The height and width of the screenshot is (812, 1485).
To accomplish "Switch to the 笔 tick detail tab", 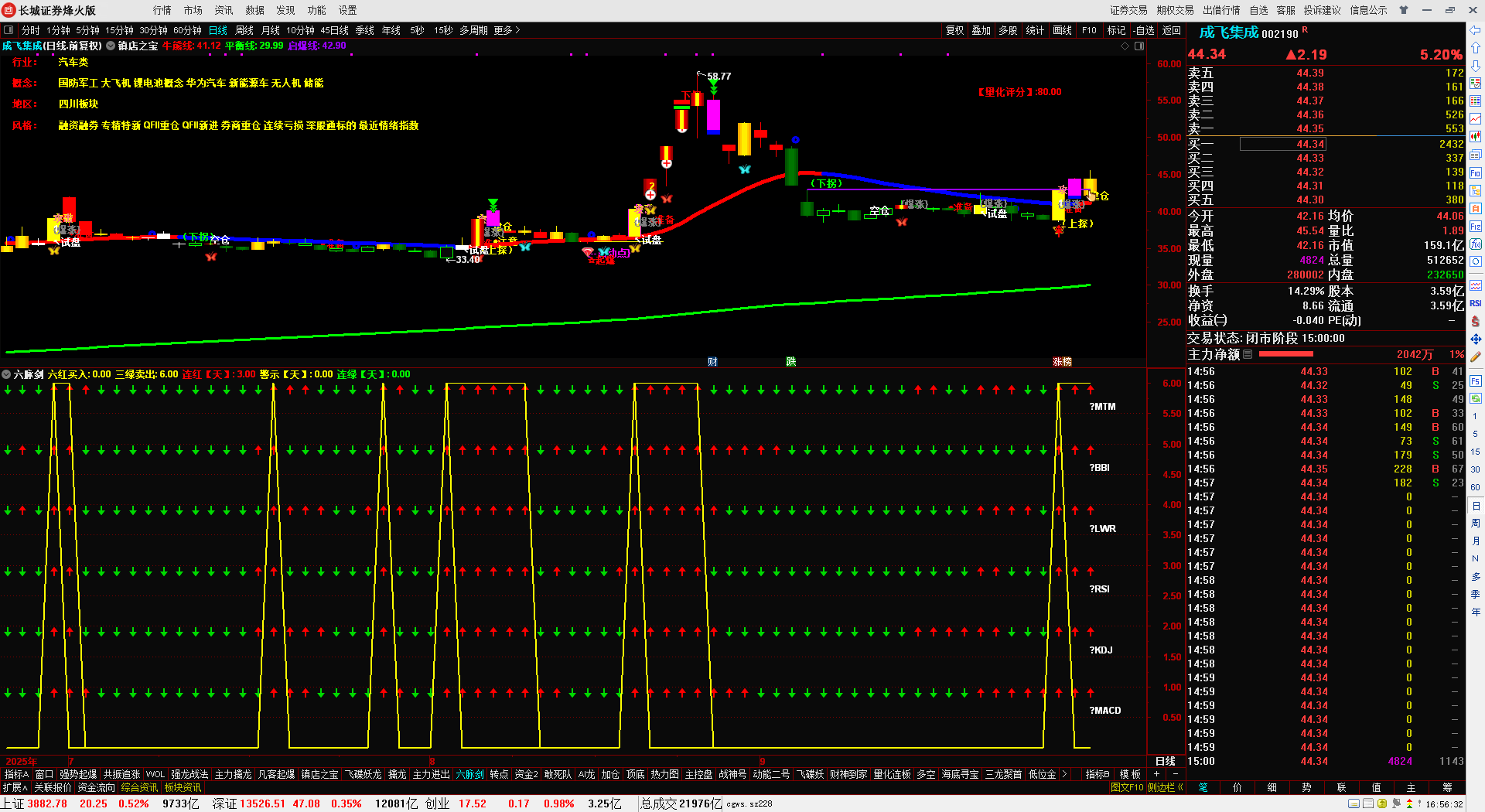I will pos(1203,787).
